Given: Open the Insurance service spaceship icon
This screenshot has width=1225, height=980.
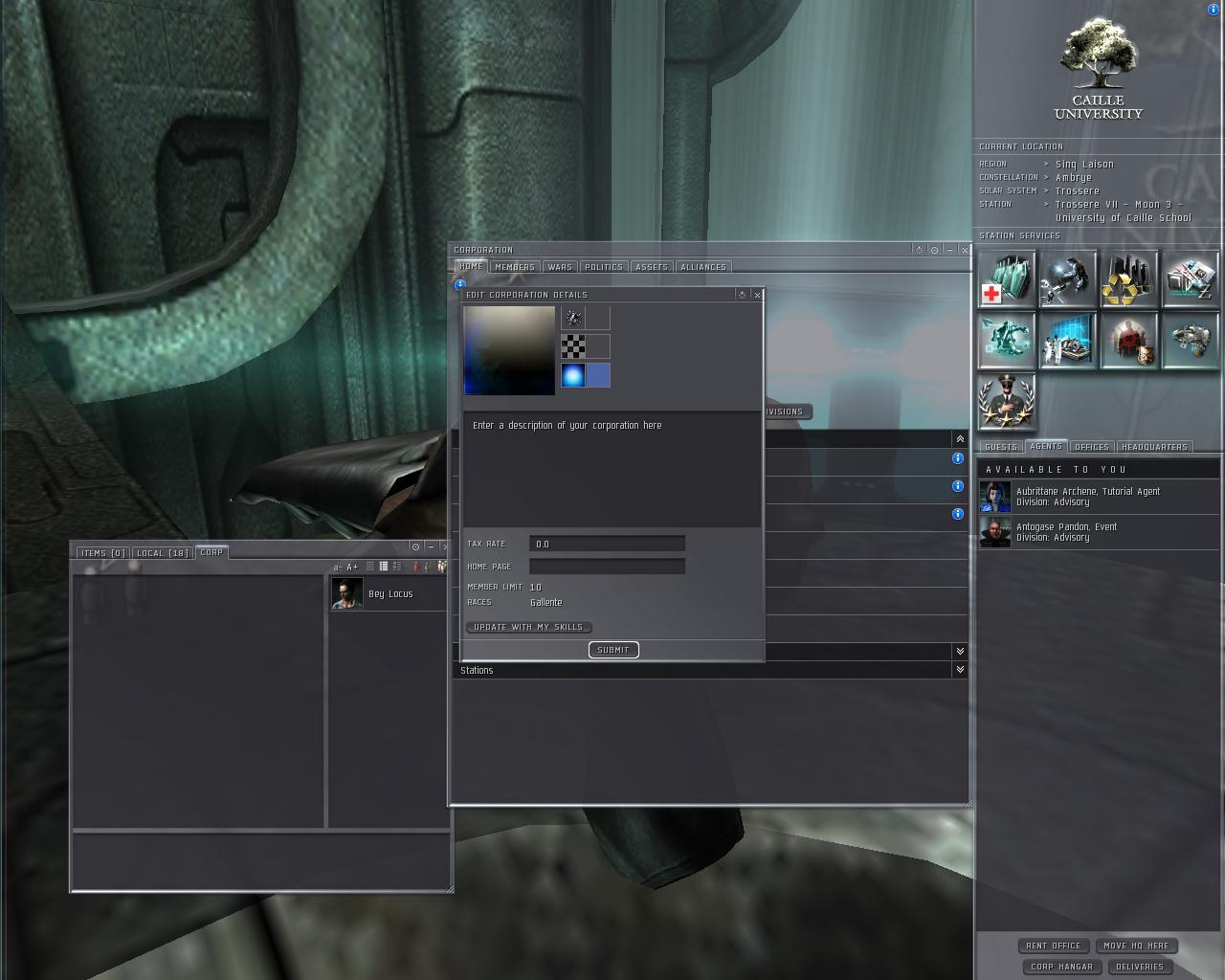Looking at the screenshot, I should tap(1191, 341).
